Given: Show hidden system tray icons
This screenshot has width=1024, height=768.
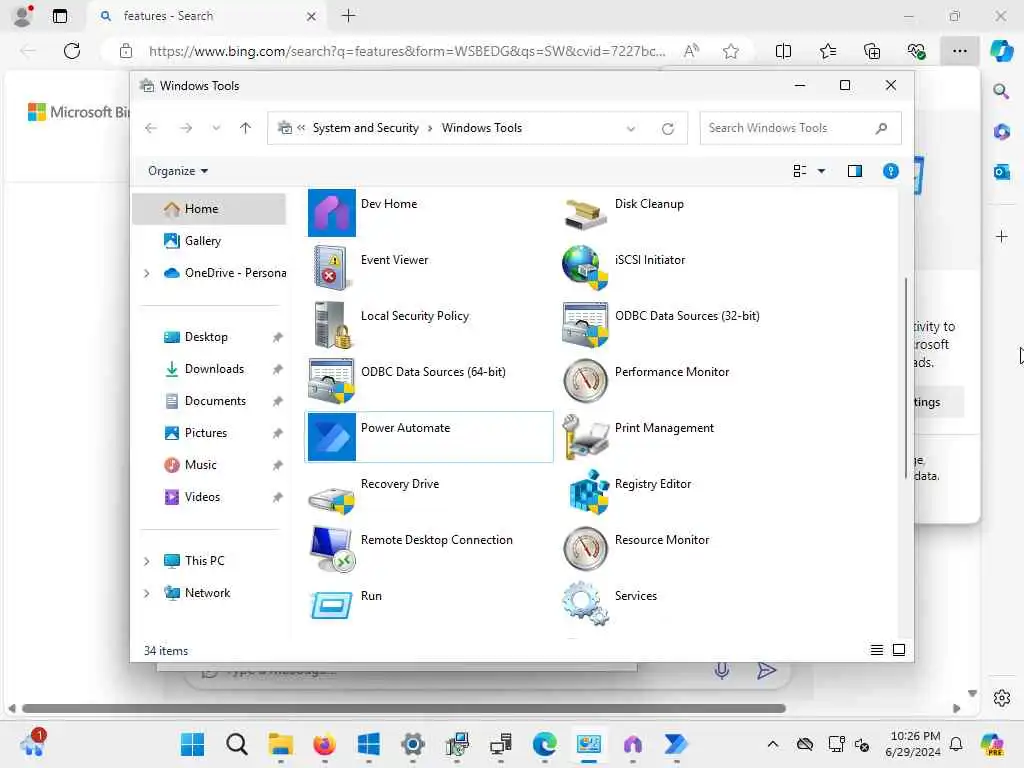Looking at the screenshot, I should coord(773,744).
